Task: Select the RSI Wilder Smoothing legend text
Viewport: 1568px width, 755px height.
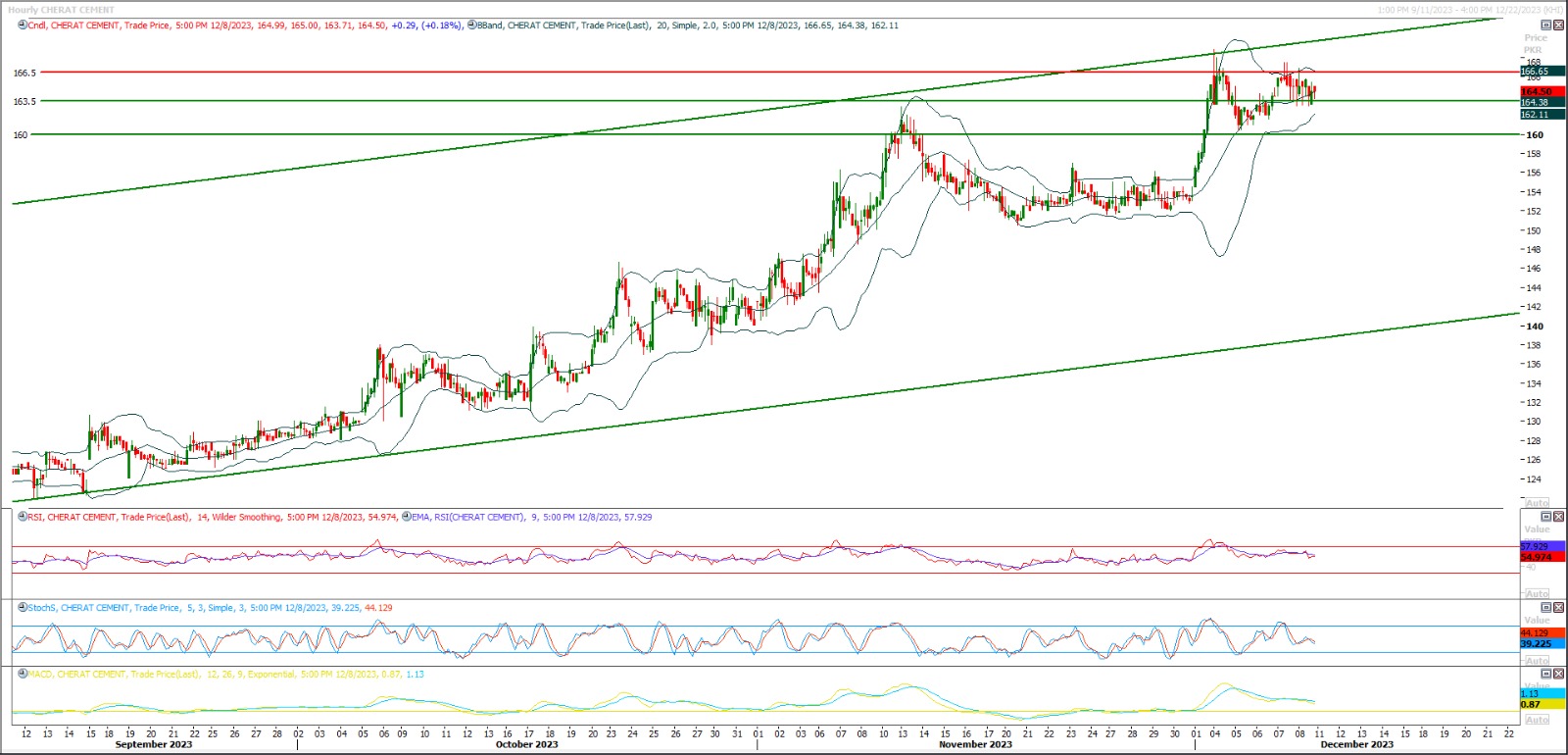Action: pyautogui.click(x=213, y=517)
